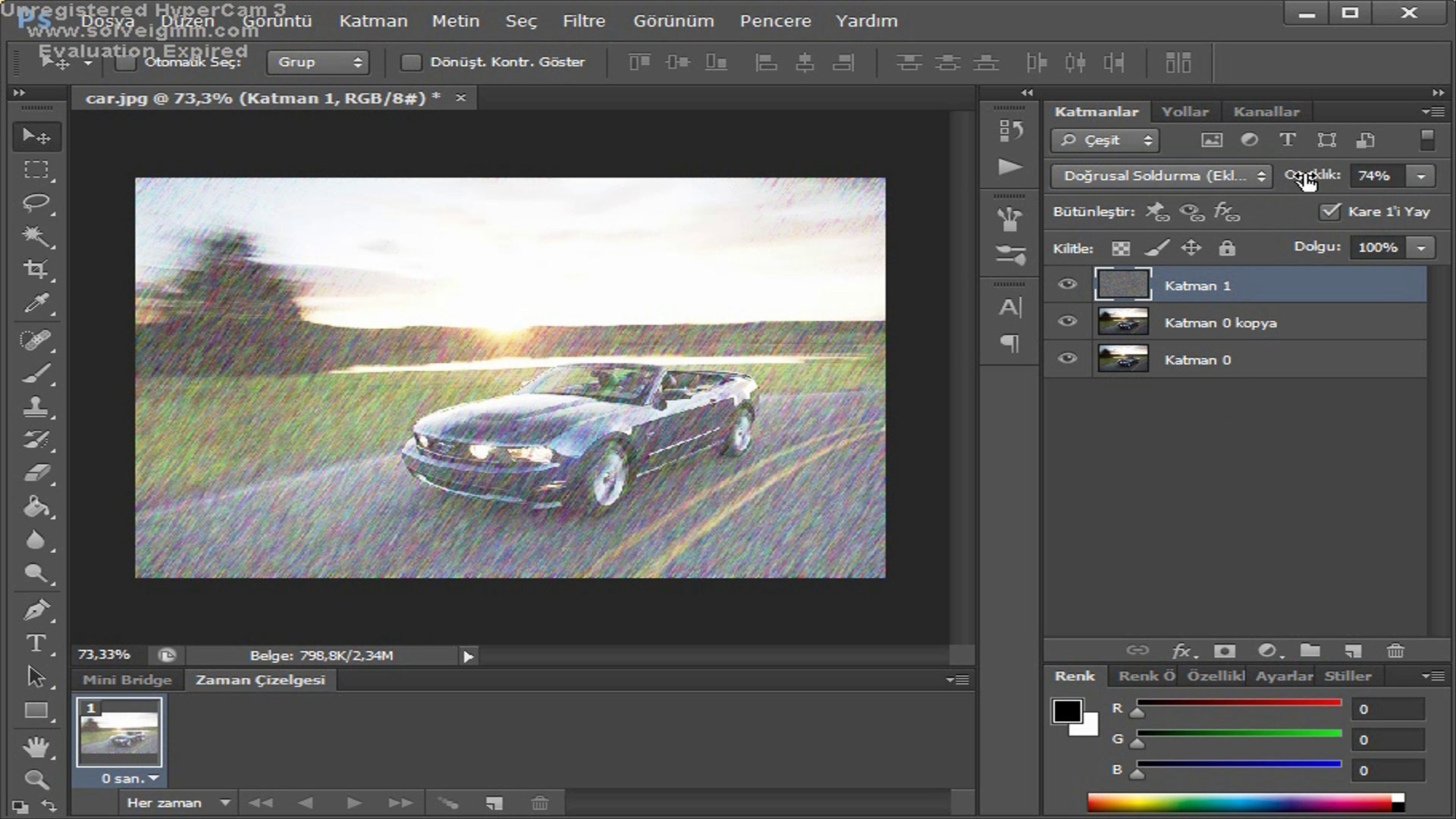Select the Katman 0 kopya layer
Screen dimensions: 1456x819
[1220, 322]
